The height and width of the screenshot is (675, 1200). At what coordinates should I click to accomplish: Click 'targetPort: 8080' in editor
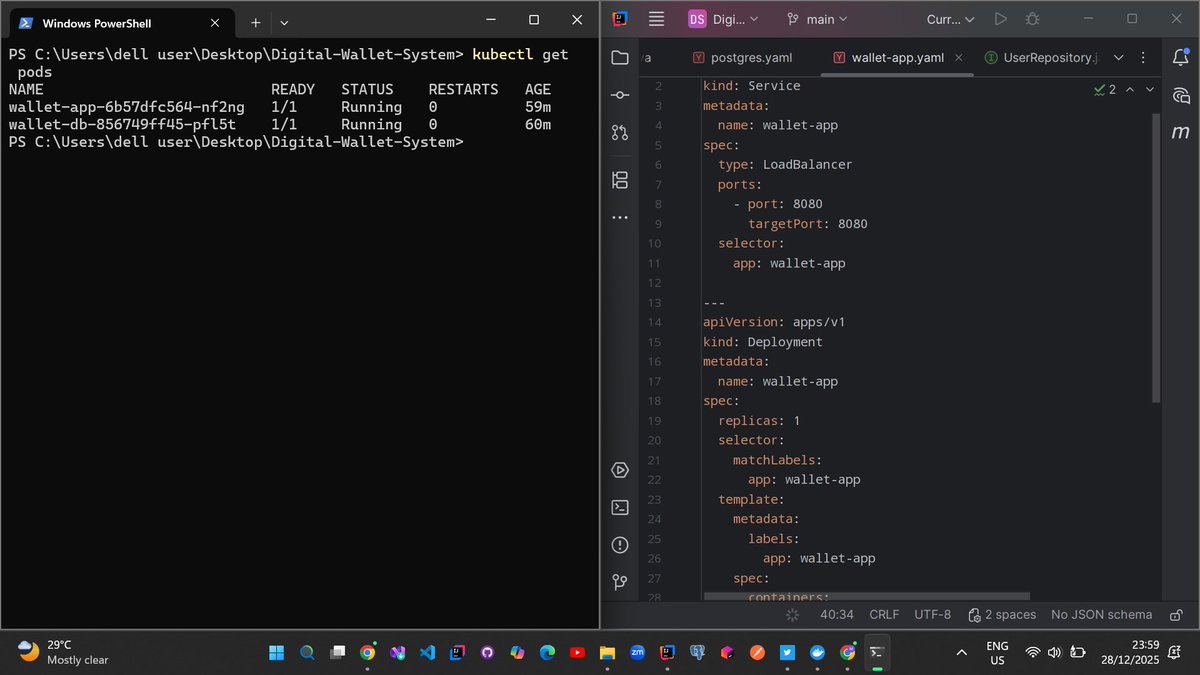(x=808, y=224)
